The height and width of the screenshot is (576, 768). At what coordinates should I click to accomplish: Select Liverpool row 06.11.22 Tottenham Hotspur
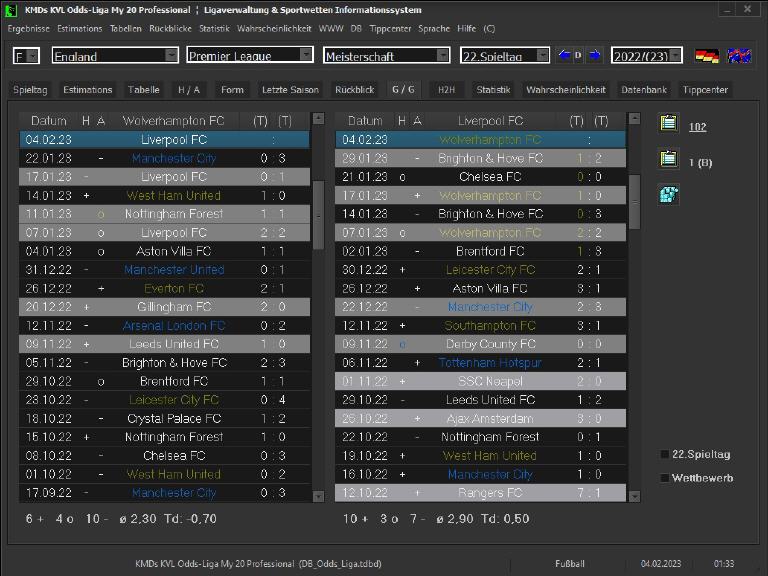click(480, 362)
